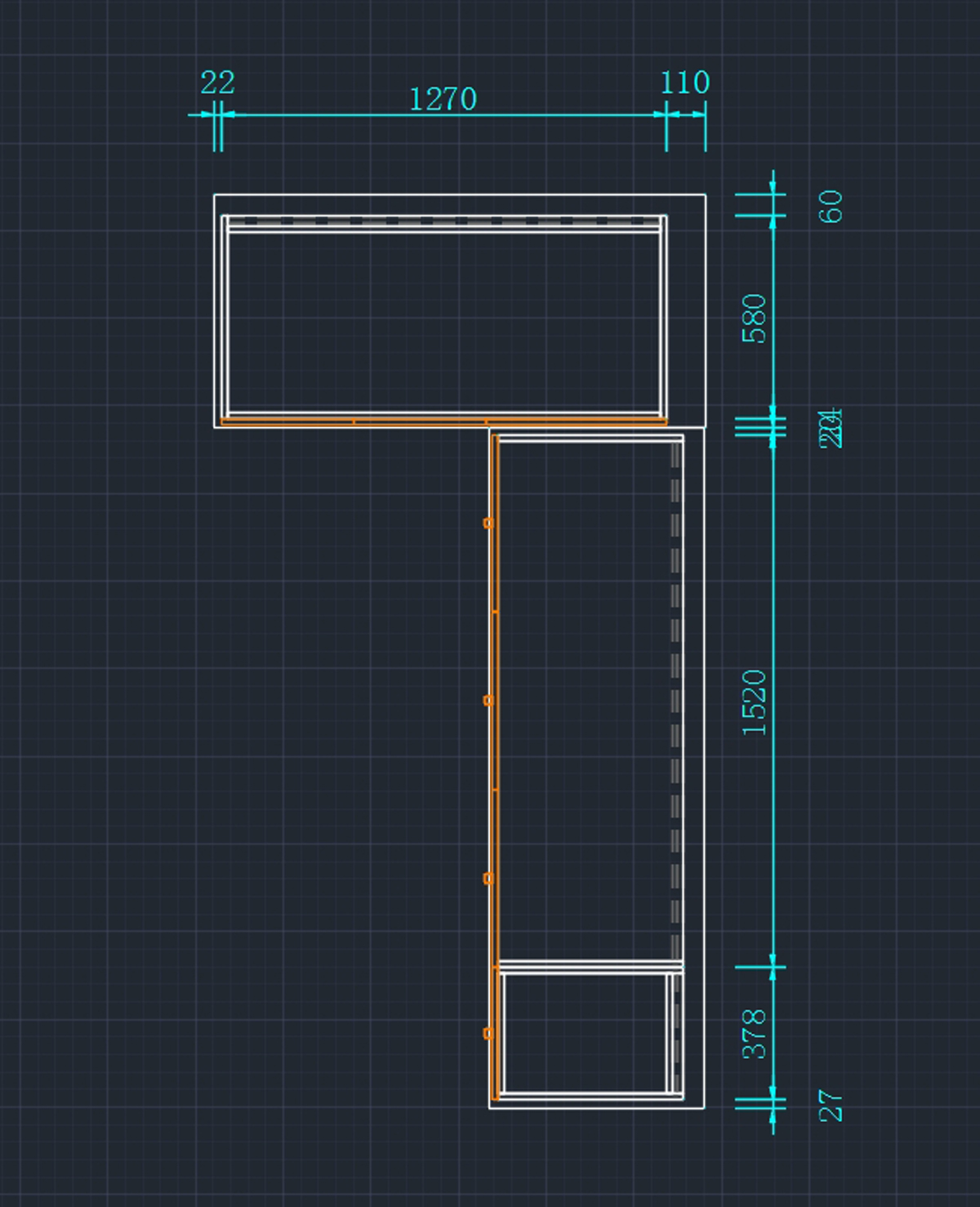
Task: Click inside the small bottom compartment
Action: 584,1033
